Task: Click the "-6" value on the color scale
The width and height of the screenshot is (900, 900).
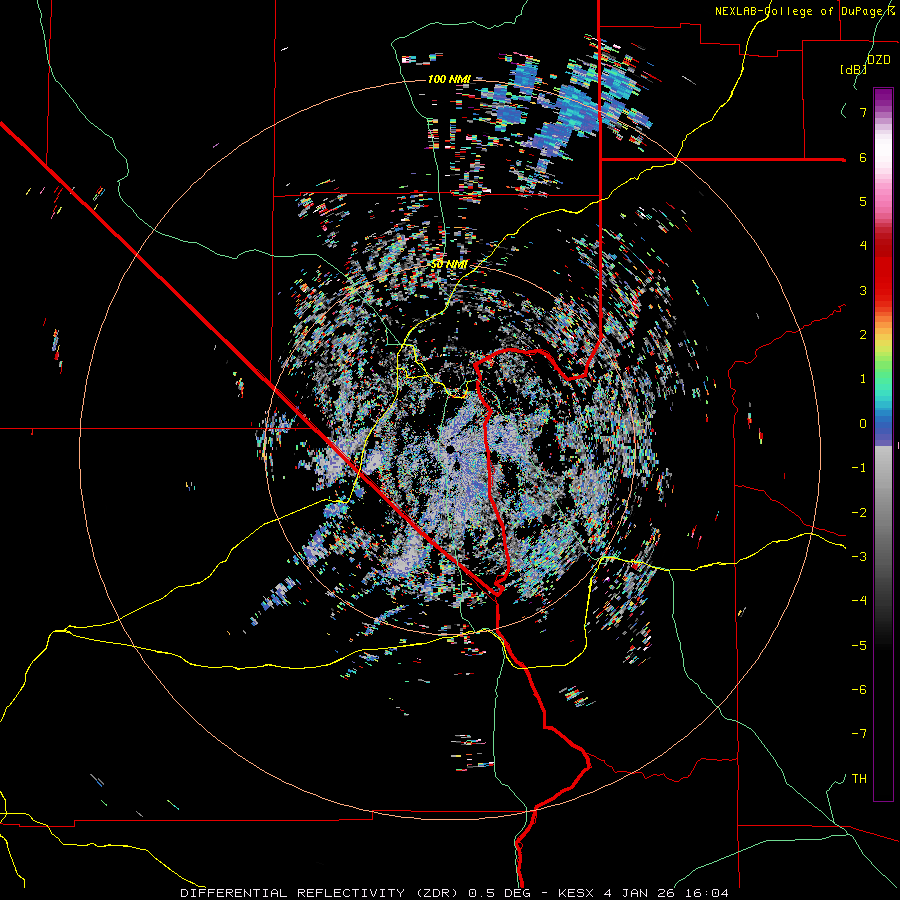Action: pyautogui.click(x=859, y=690)
